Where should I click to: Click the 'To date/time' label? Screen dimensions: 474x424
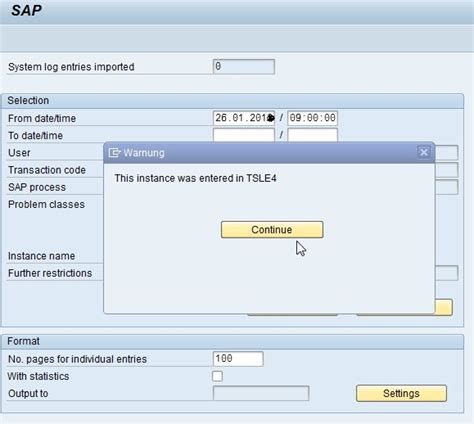coord(35,136)
